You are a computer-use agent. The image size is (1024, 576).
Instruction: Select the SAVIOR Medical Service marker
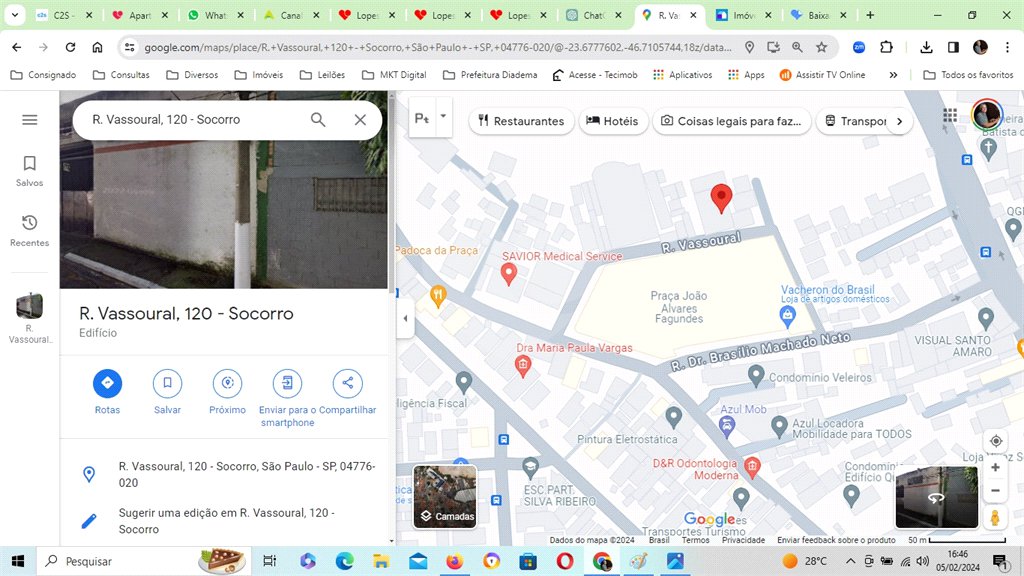(x=509, y=273)
